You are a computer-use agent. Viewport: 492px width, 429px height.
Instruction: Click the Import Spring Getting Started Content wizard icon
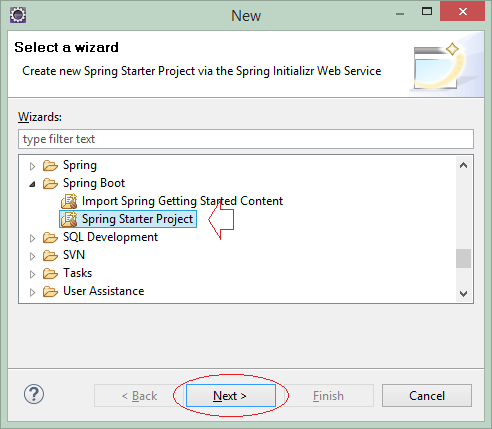69,201
